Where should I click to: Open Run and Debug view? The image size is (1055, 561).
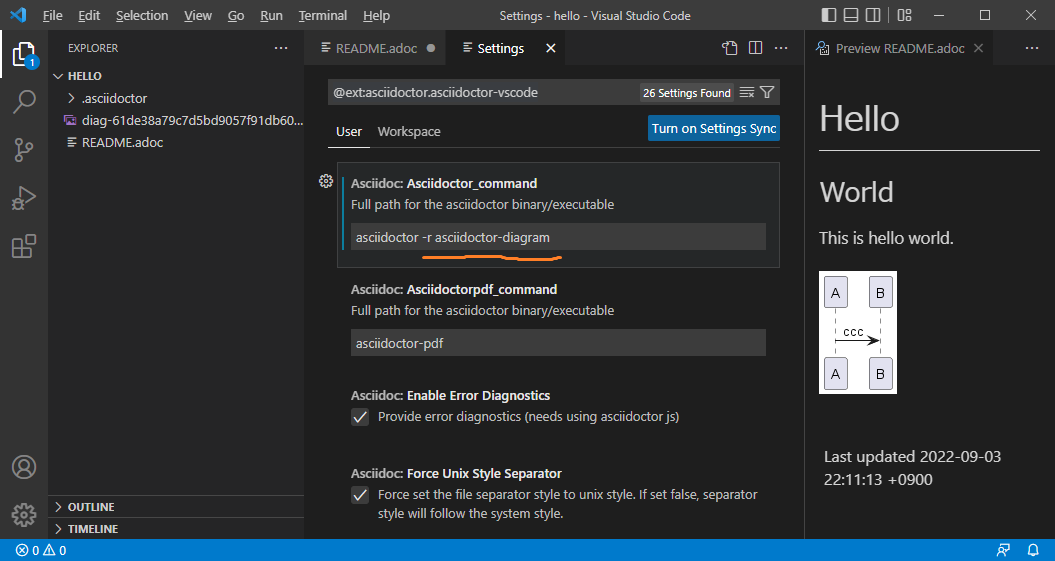point(24,198)
